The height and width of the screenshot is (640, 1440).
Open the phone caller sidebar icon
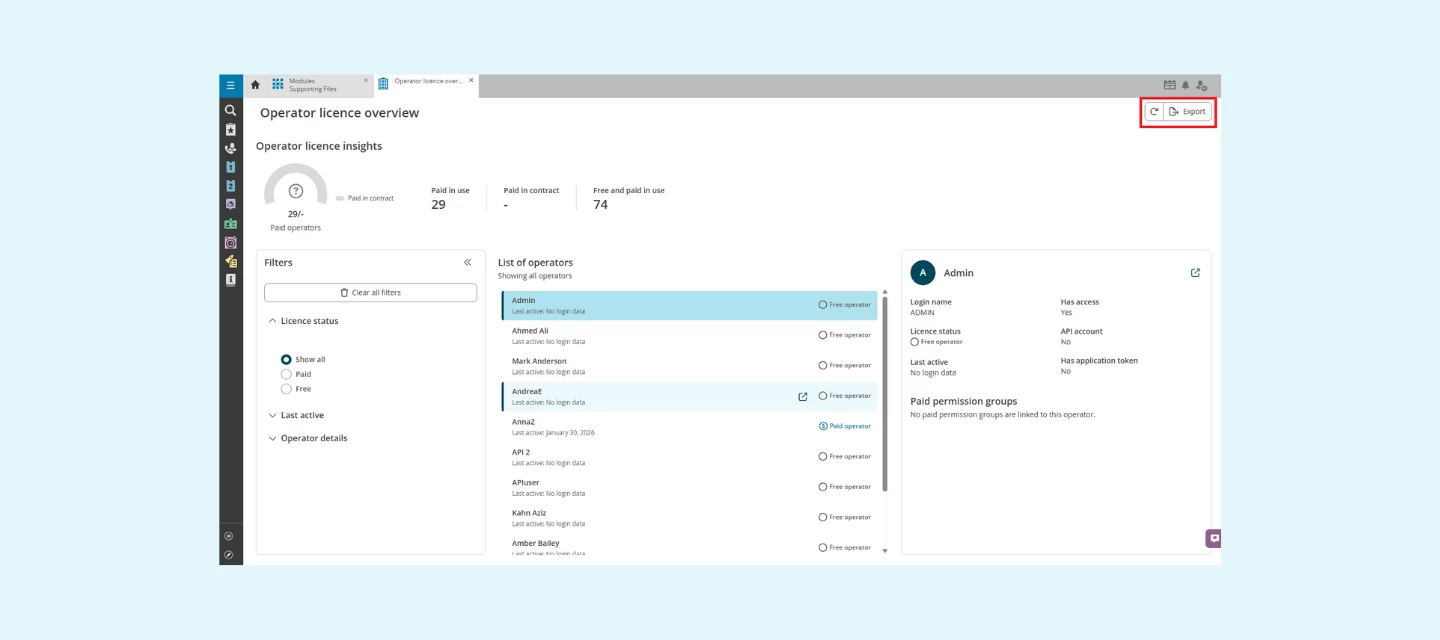[231, 148]
